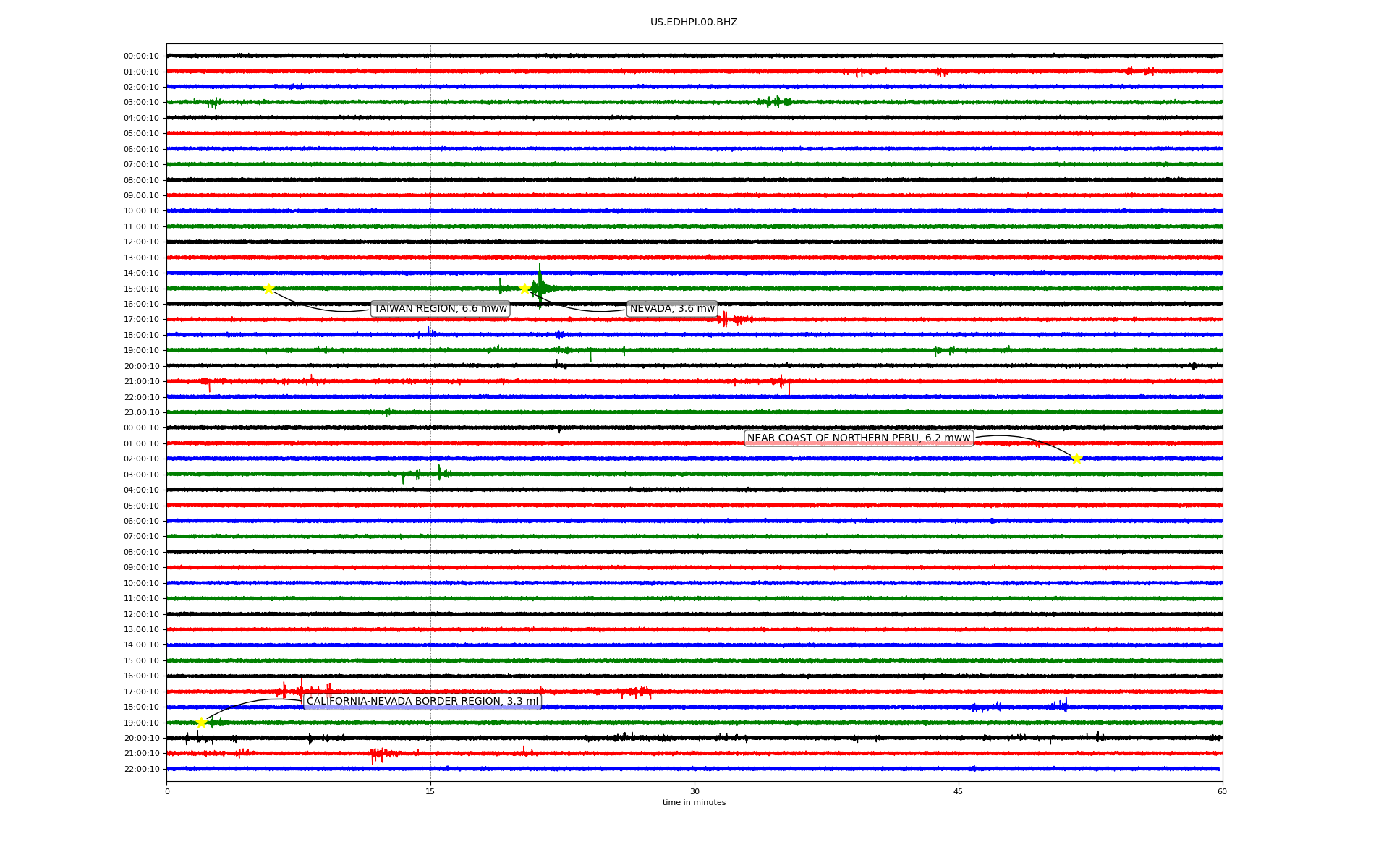Click the red burst on the 17:00:10 trace near Nevada label
The image size is (1389, 868).
[x=726, y=319]
